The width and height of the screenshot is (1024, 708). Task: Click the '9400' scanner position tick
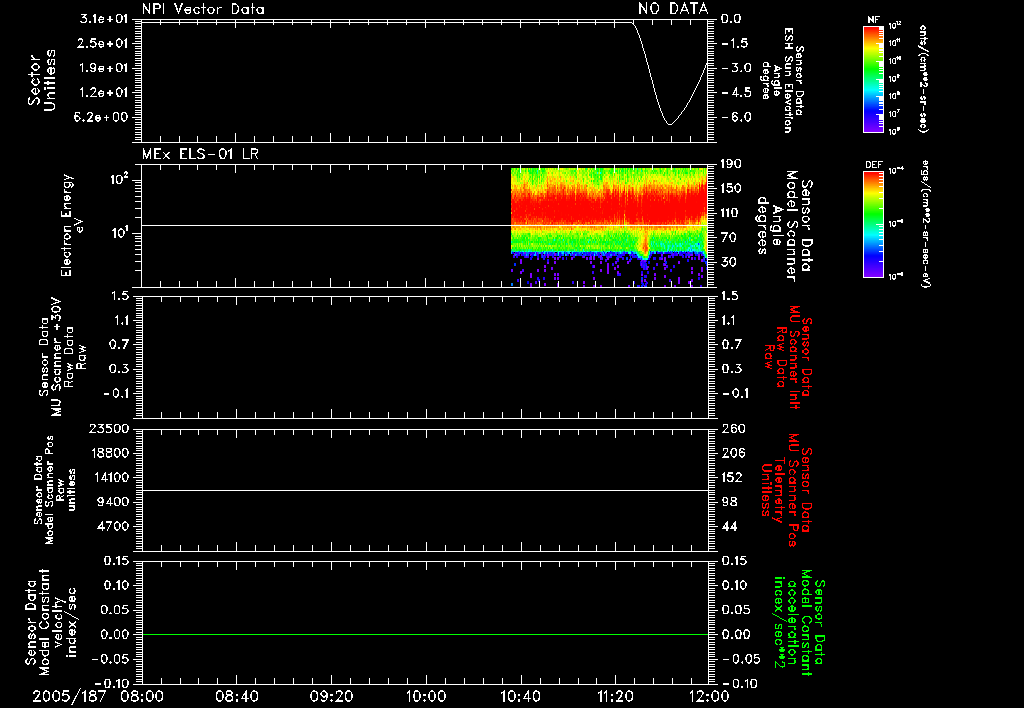(113, 502)
